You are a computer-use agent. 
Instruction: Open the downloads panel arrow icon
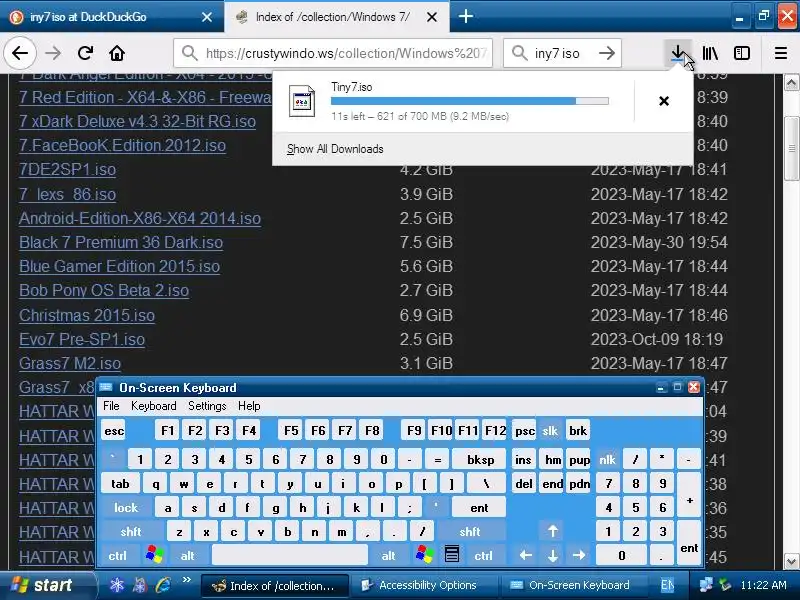(x=678, y=53)
